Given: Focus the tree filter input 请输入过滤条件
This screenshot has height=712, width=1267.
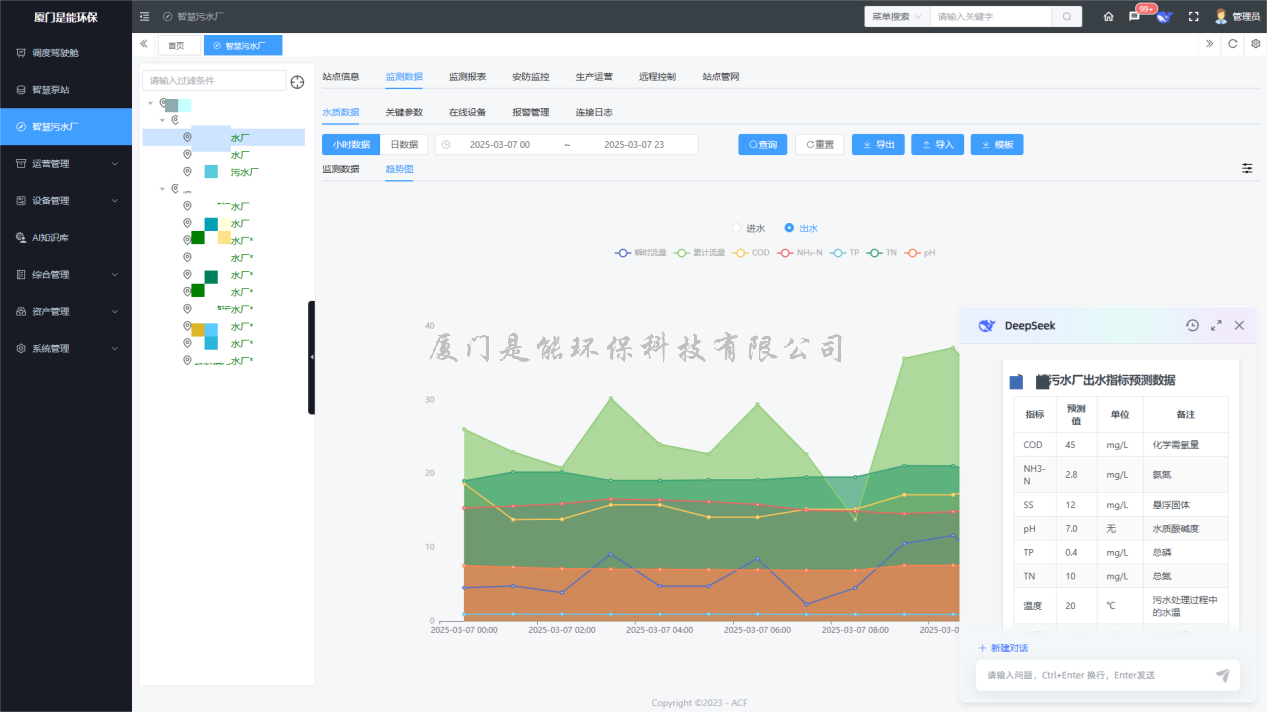Looking at the screenshot, I should coord(214,81).
